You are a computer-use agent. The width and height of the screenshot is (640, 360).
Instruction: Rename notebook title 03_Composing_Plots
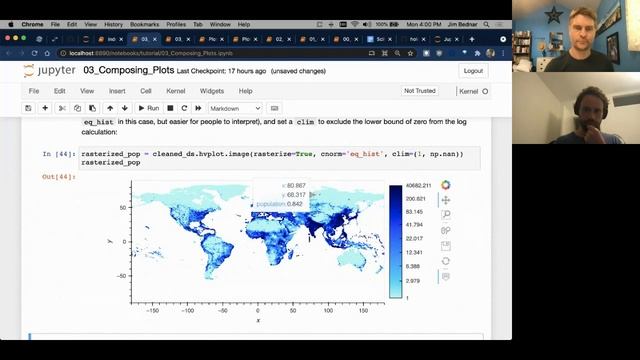click(x=129, y=70)
